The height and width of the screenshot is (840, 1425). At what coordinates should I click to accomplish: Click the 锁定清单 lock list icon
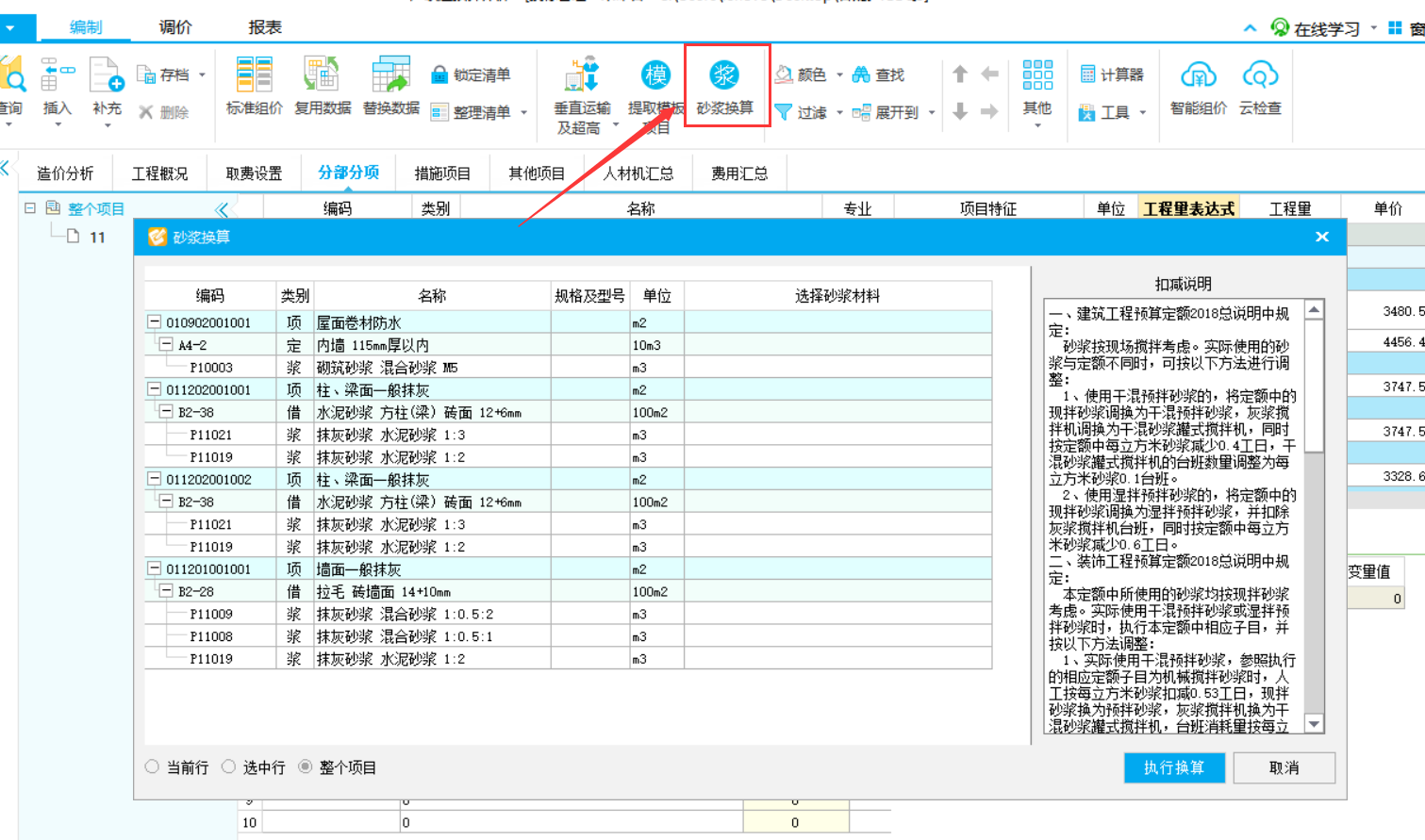pos(439,74)
